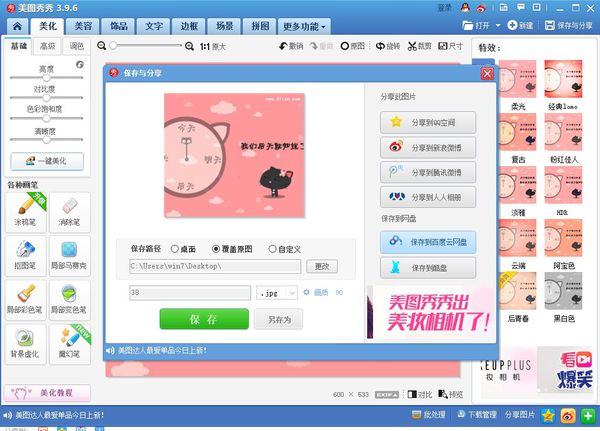
Task: Click 保存与分享 in the top toolbar
Action: (569, 25)
